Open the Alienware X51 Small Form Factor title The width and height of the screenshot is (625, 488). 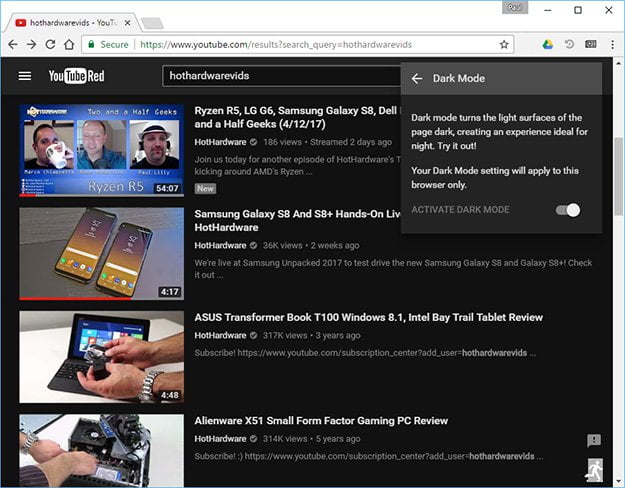point(321,421)
